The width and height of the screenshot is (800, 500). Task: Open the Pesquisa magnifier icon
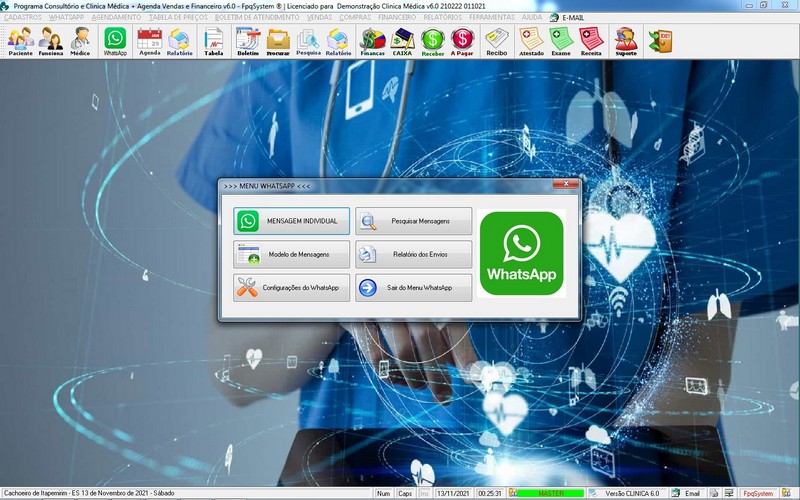point(308,42)
